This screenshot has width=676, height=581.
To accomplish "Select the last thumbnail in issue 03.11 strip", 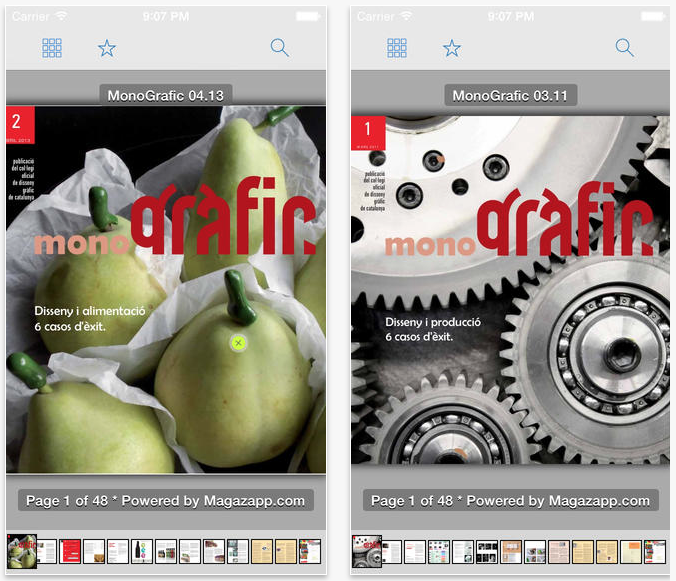I will point(655,552).
